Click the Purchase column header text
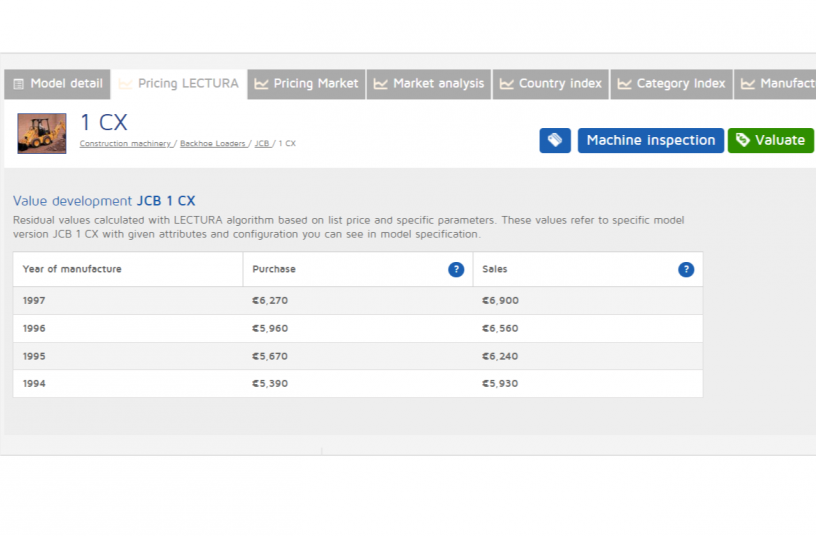 [274, 269]
